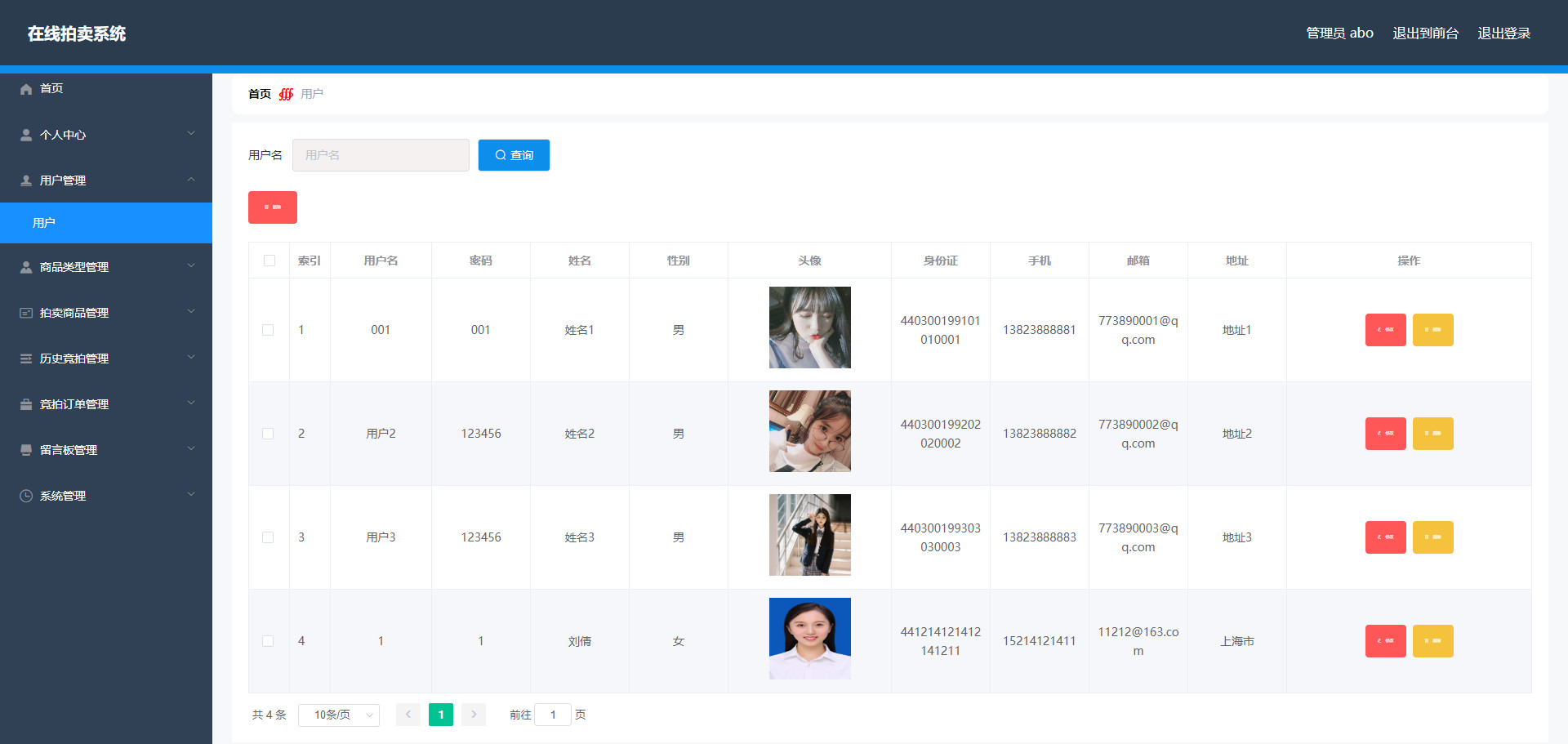Click the 用户名 column header
The image size is (1568, 744).
tap(381, 261)
